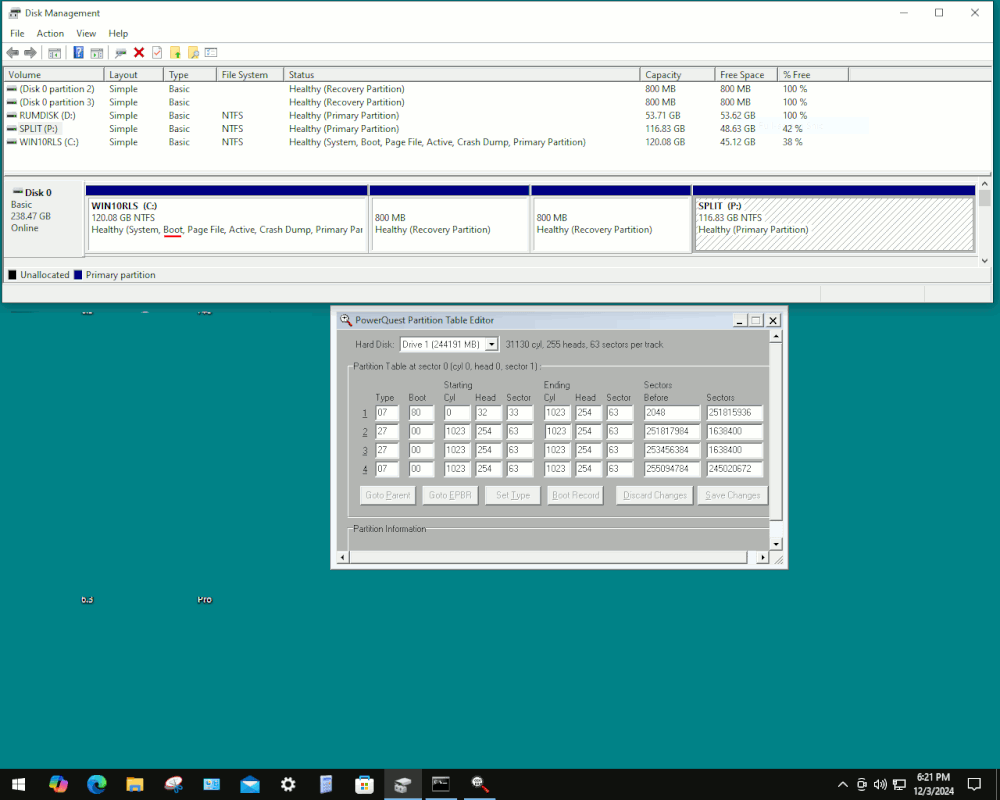Click the Sectors field showing 245020672
1000x800 pixels.
(x=735, y=468)
